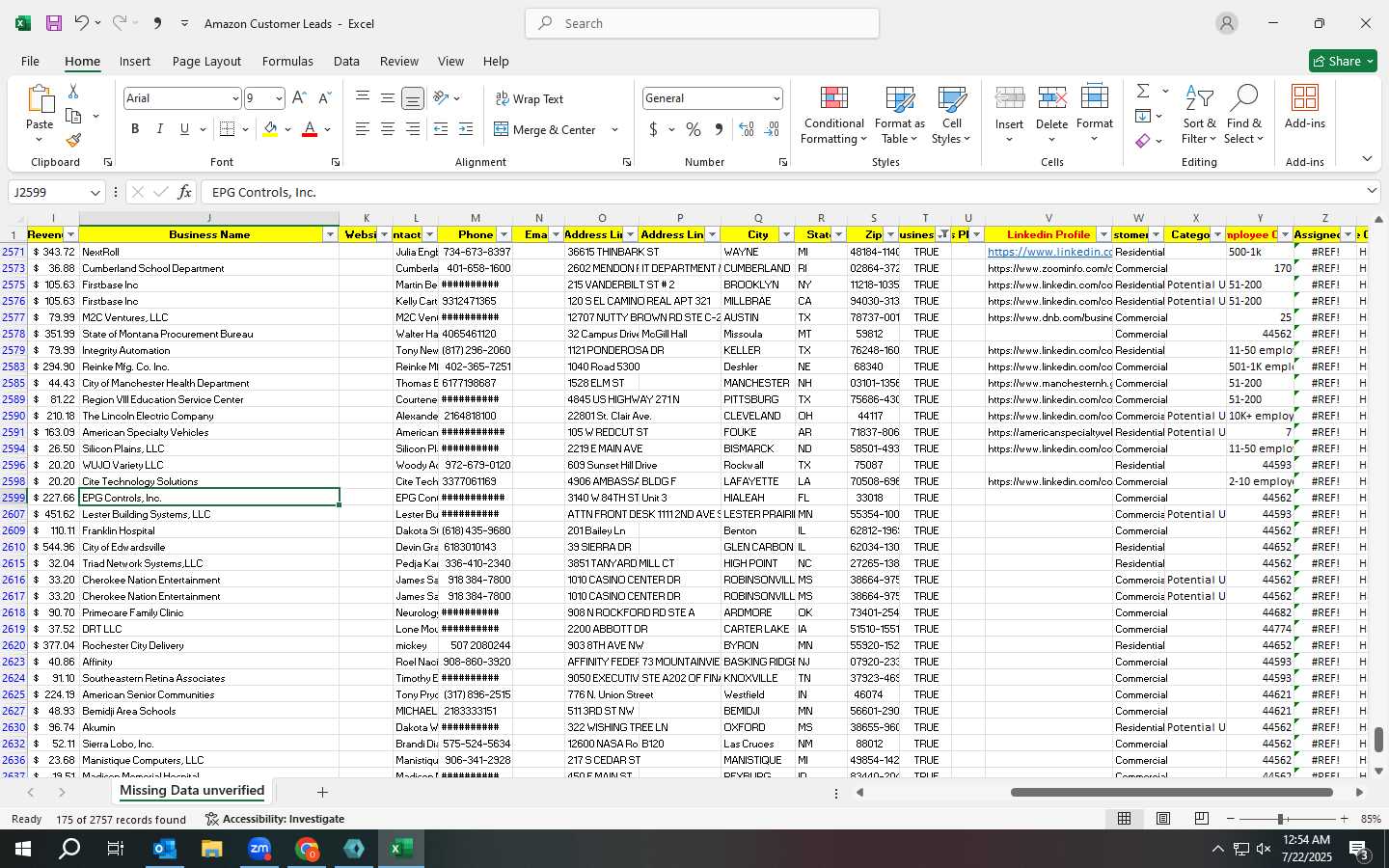Open Format as Table gallery

pos(899,116)
